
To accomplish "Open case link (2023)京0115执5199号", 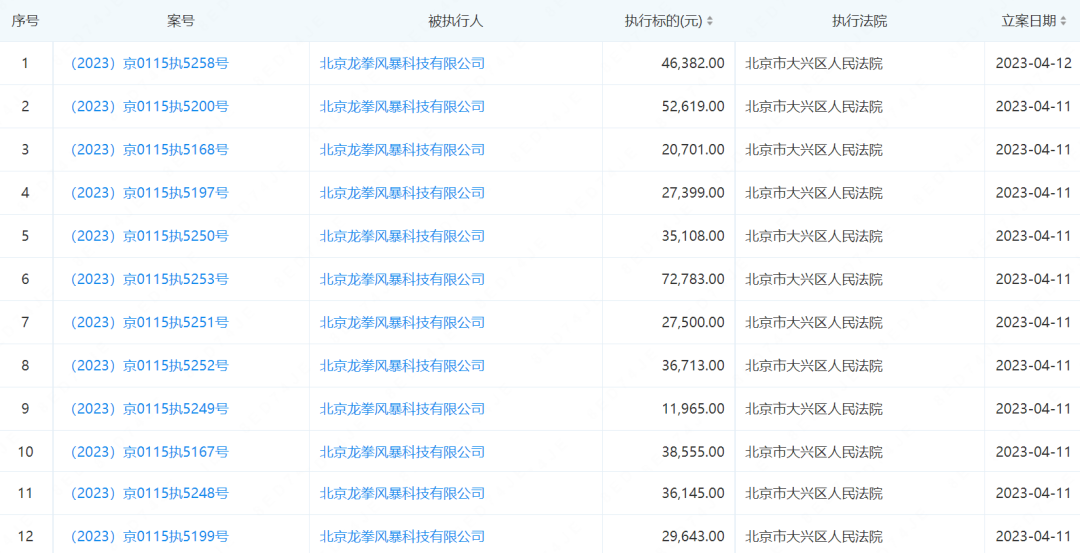I will (149, 536).
